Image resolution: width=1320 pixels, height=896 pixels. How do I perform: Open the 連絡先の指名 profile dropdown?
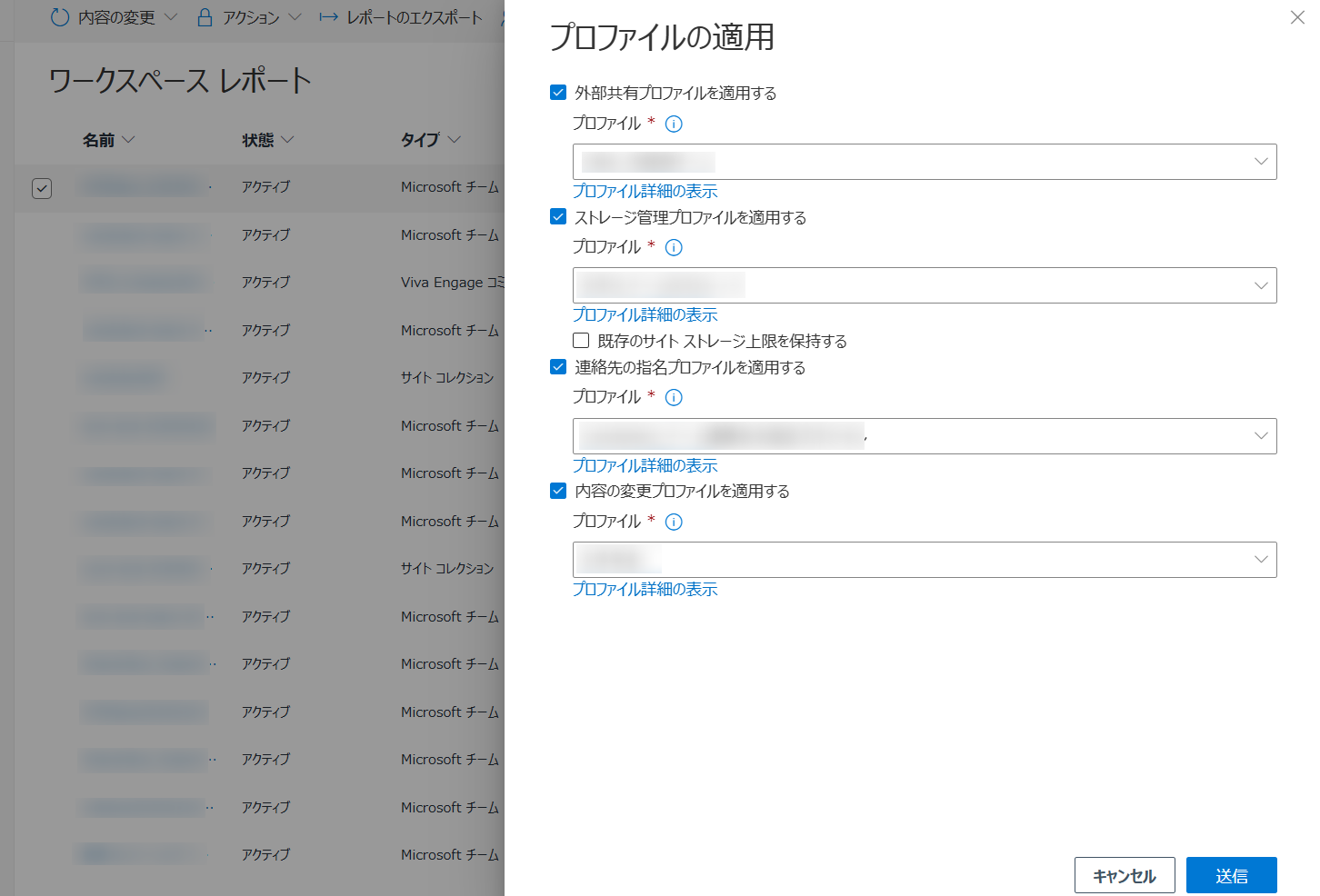click(x=925, y=436)
